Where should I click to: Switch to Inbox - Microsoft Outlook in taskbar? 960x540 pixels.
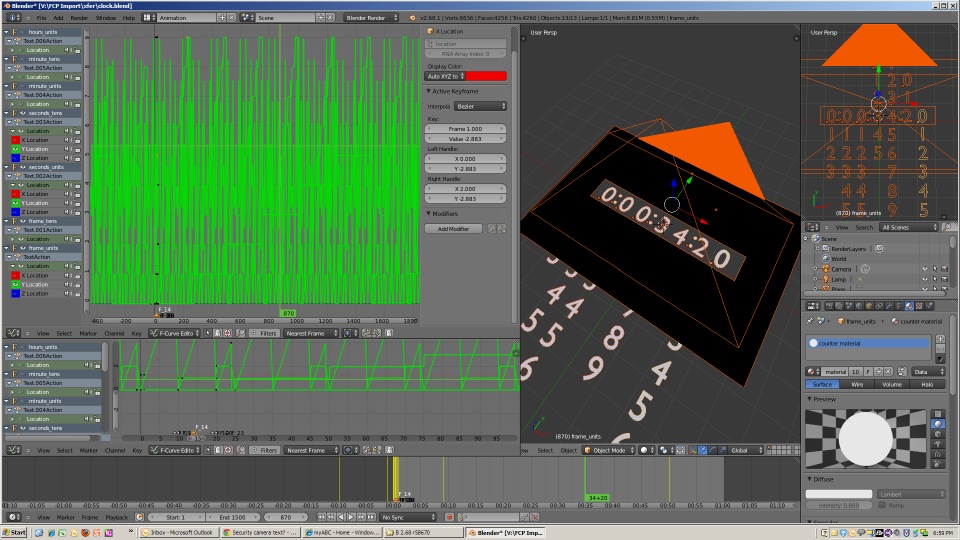(x=178, y=533)
